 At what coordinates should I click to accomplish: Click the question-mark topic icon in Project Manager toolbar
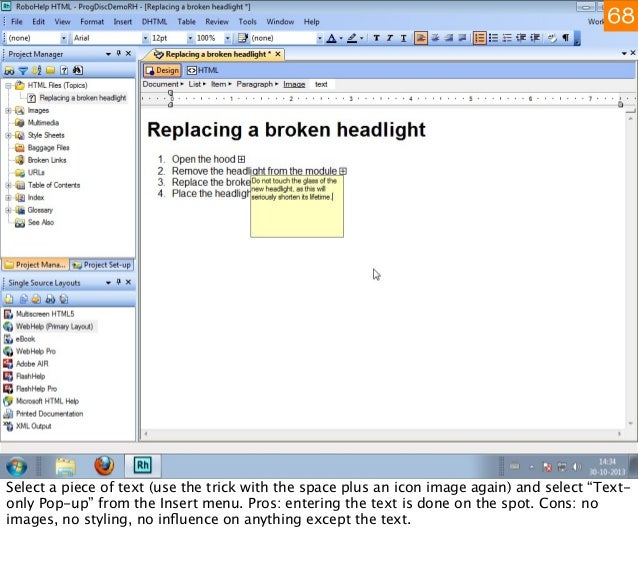tap(64, 70)
